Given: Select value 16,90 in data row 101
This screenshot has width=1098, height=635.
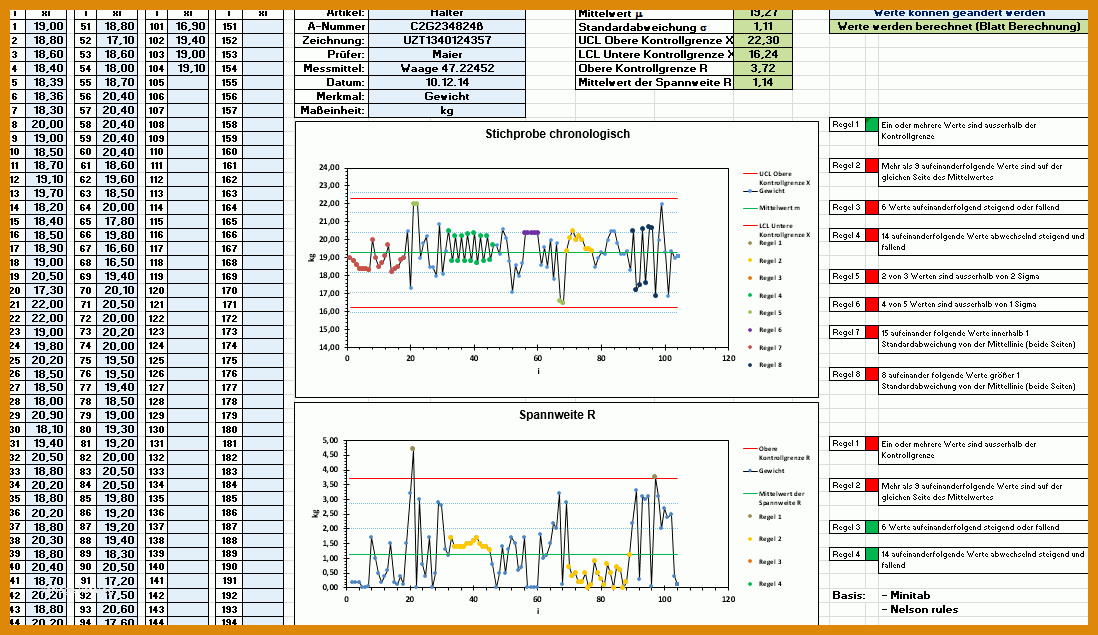Looking at the screenshot, I should point(189,27).
